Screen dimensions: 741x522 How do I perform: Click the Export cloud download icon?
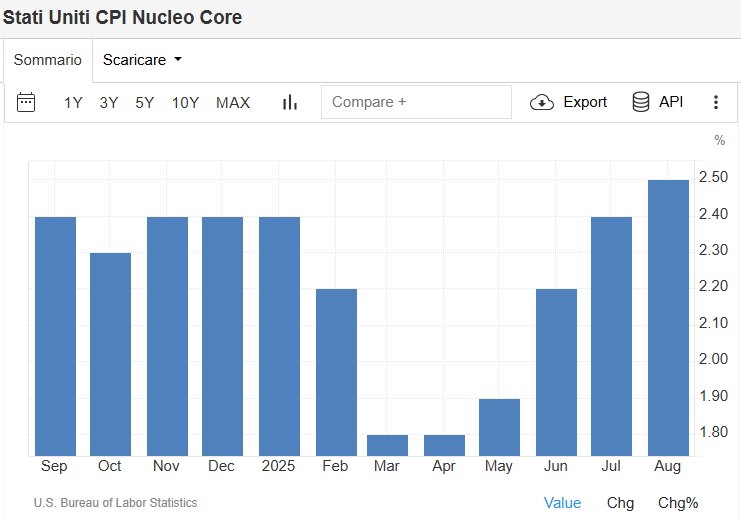click(x=542, y=102)
